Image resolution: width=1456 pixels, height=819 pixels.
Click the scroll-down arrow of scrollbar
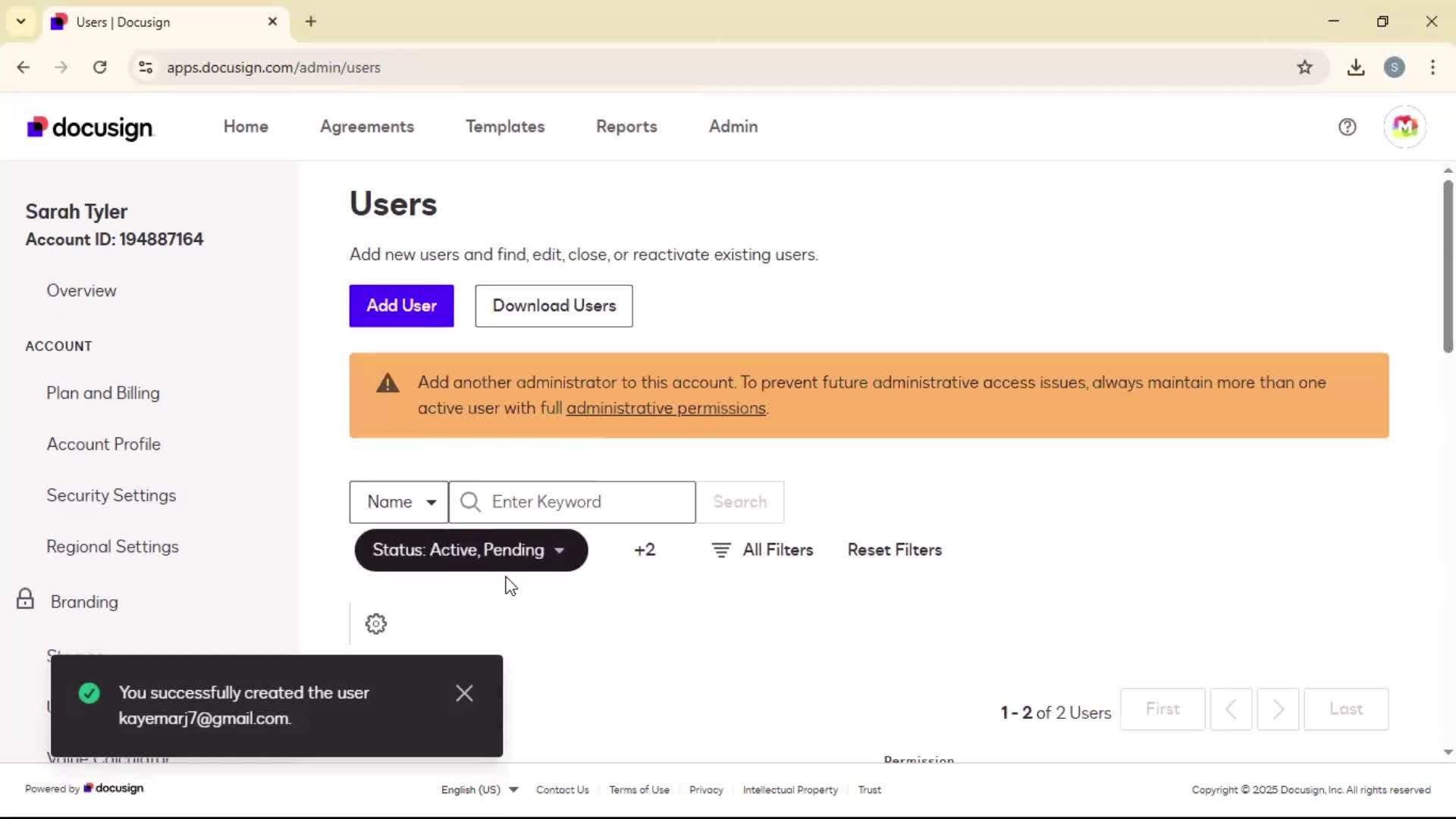(x=1448, y=752)
